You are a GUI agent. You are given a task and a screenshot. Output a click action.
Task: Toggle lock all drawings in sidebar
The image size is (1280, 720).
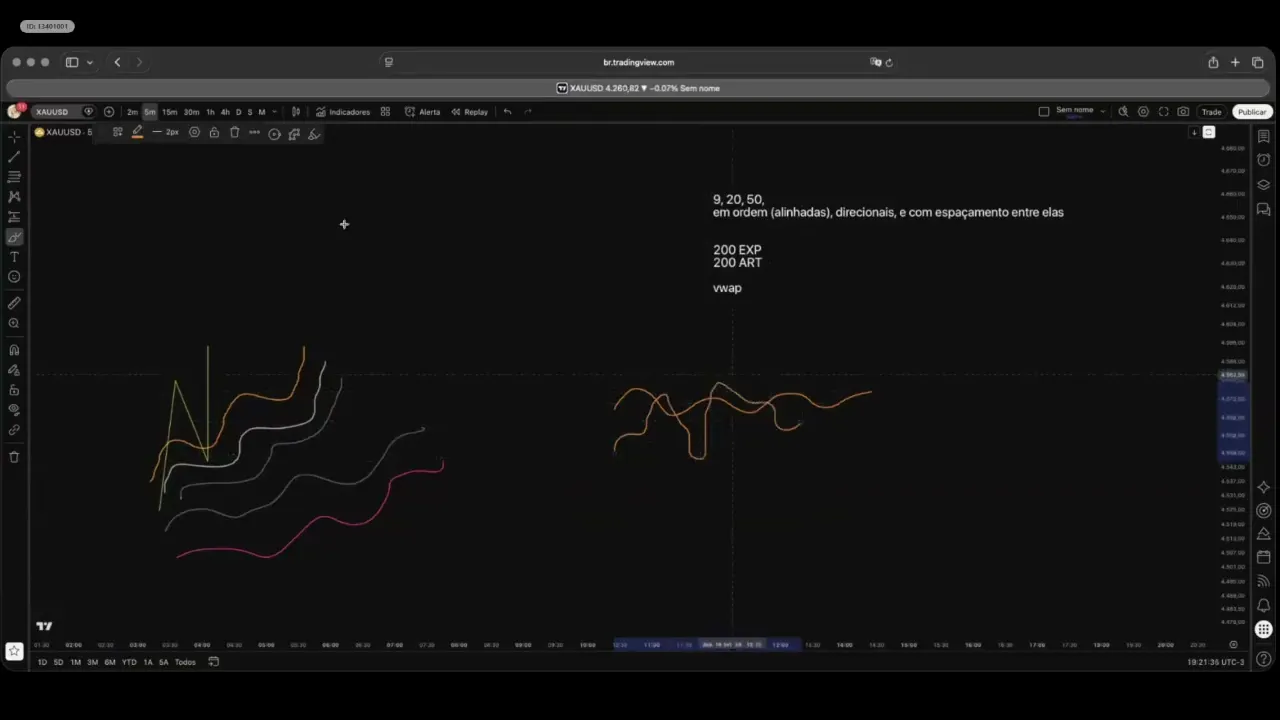14,390
